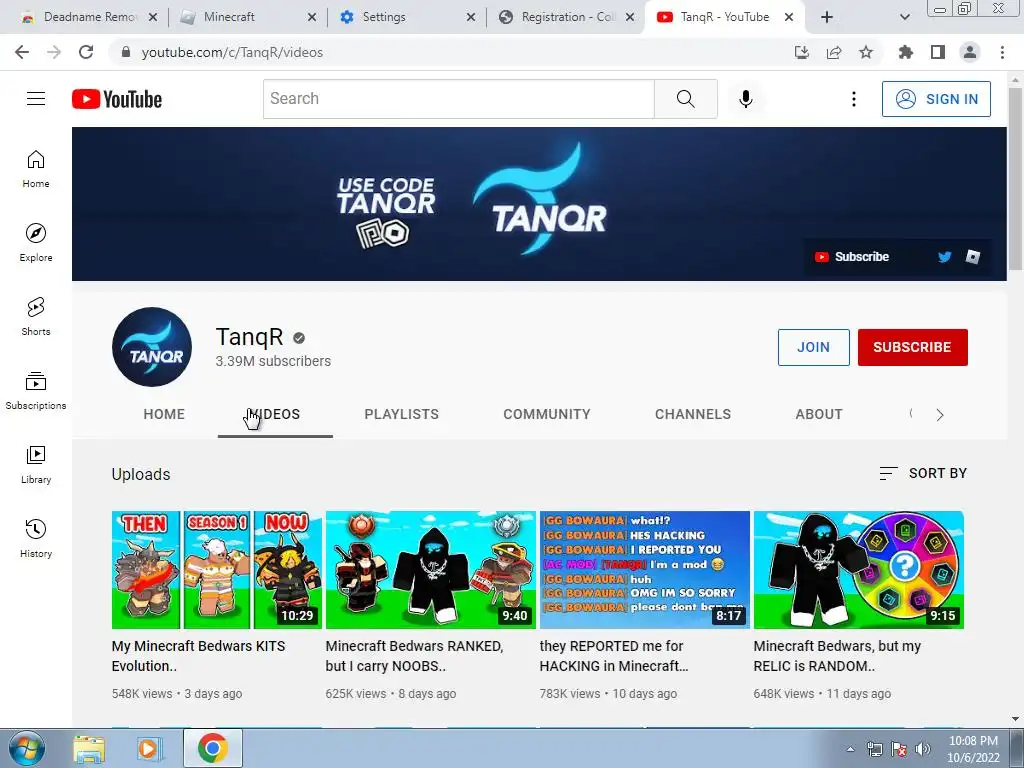Viewport: 1024px width, 768px height.
Task: Open the channel HOME tab
Action: [x=164, y=414]
